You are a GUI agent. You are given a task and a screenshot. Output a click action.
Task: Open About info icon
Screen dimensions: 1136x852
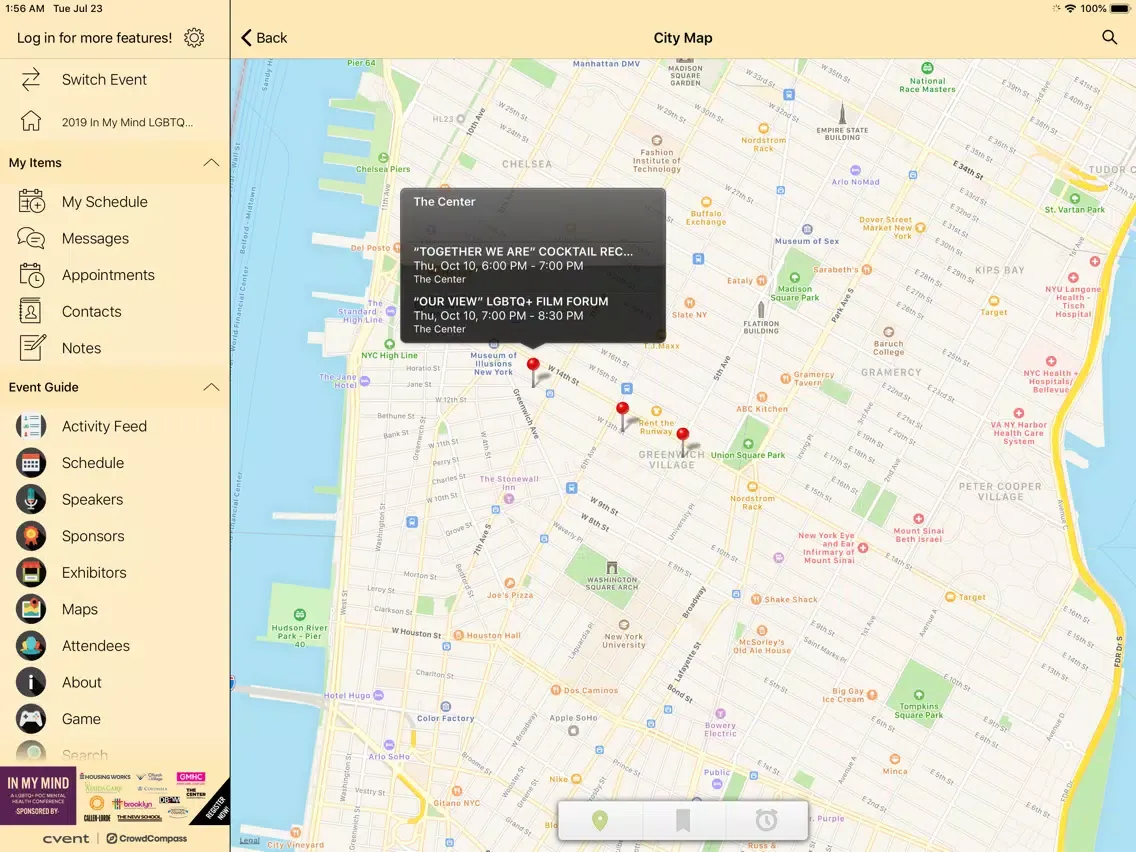31,682
